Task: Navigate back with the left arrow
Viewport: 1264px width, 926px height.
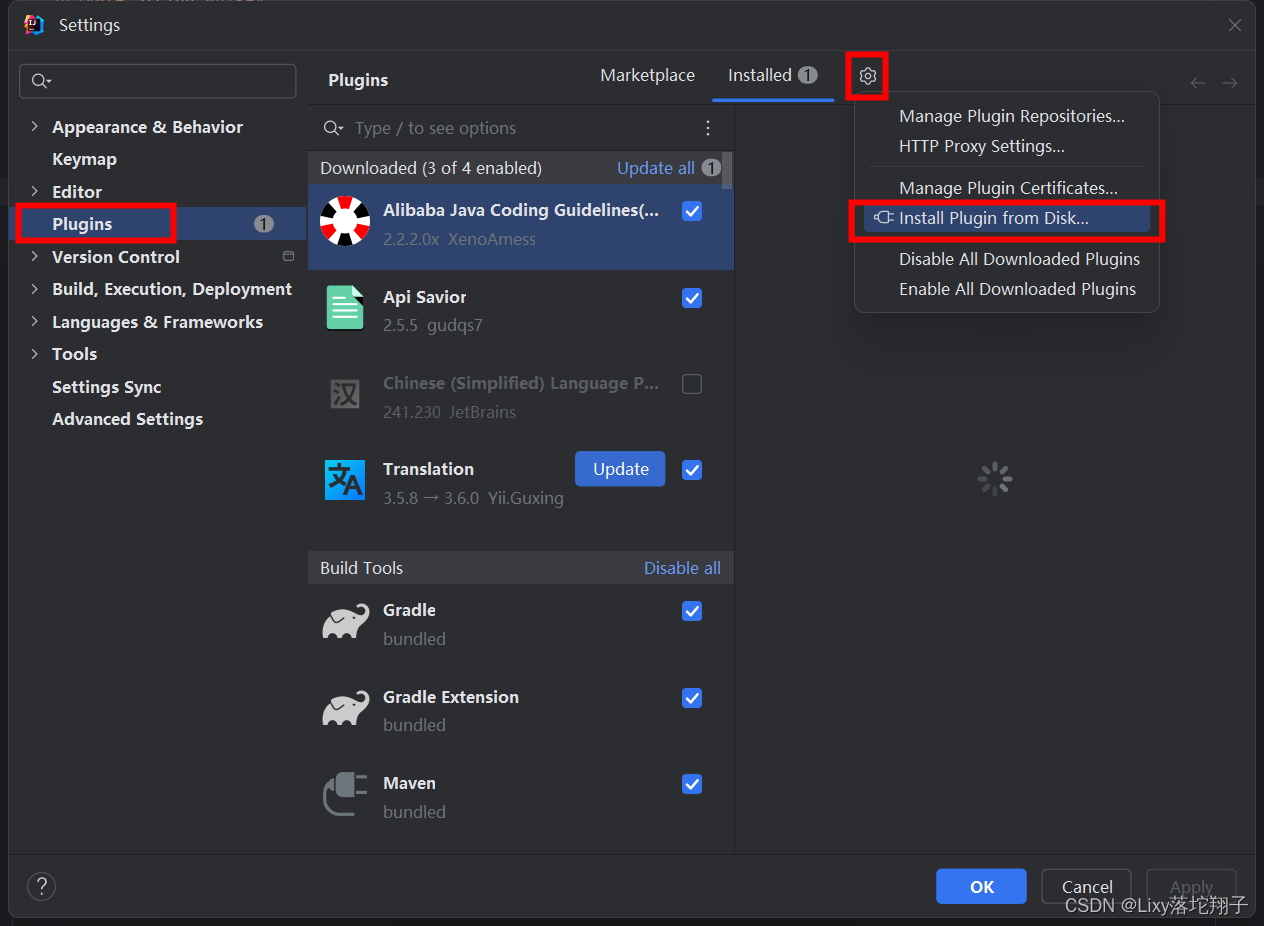Action: [1197, 83]
